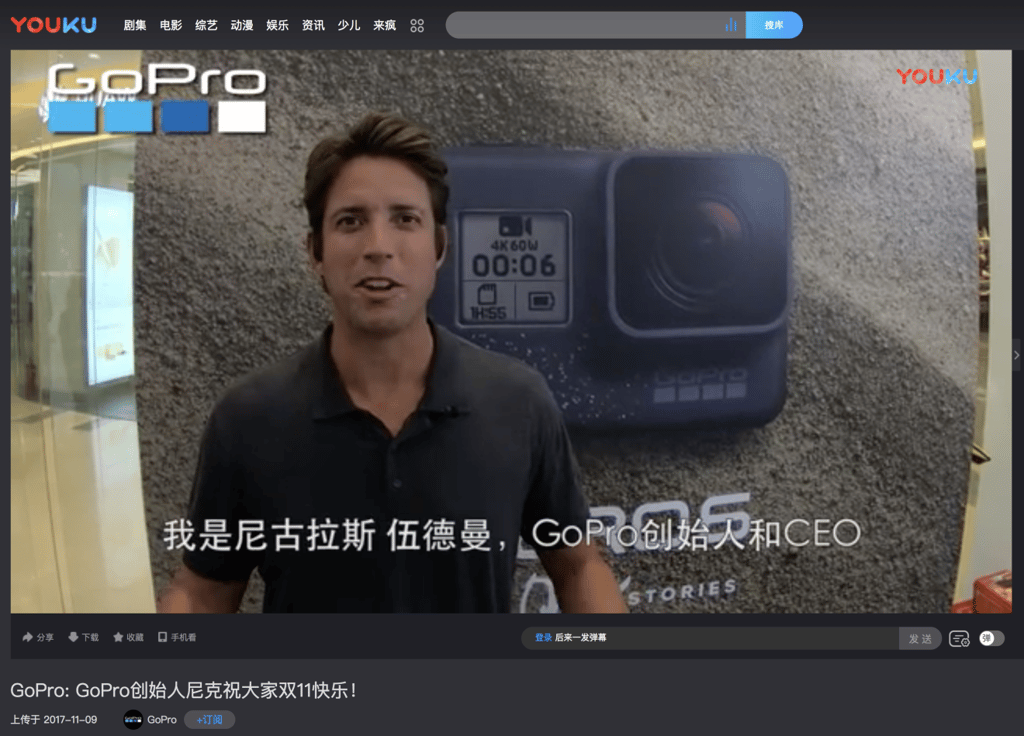Viewport: 1024px width, 736px height.
Task: Select the upload date 上传于 2017-11-09
Action: click(54, 720)
